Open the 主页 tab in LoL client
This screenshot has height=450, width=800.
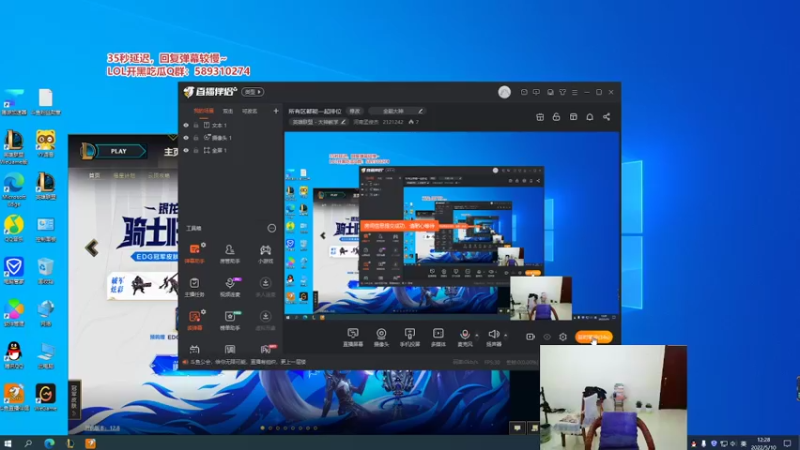pyautogui.click(x=171, y=152)
